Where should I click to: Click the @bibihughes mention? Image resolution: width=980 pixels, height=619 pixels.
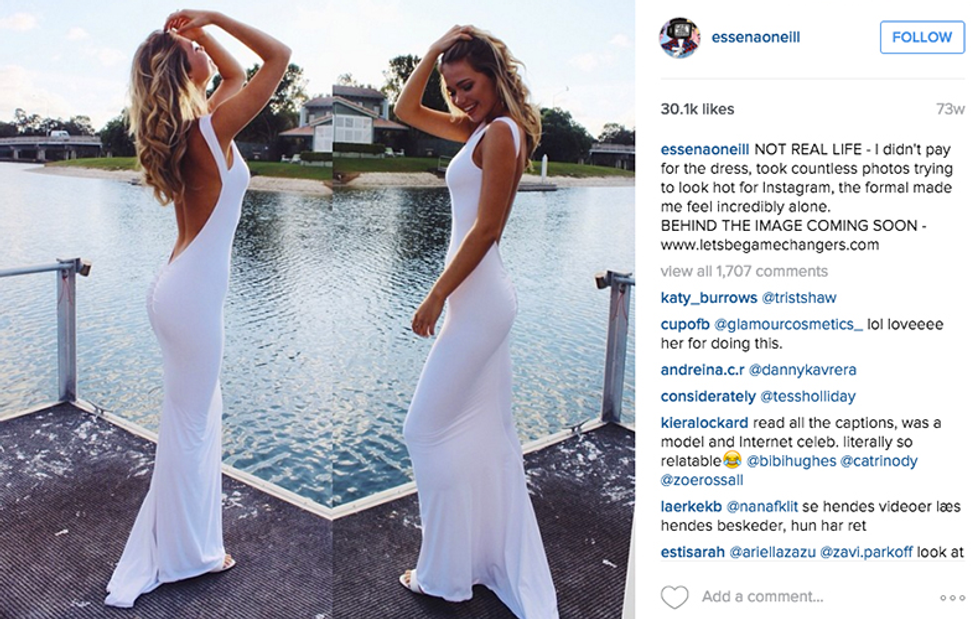(x=791, y=461)
